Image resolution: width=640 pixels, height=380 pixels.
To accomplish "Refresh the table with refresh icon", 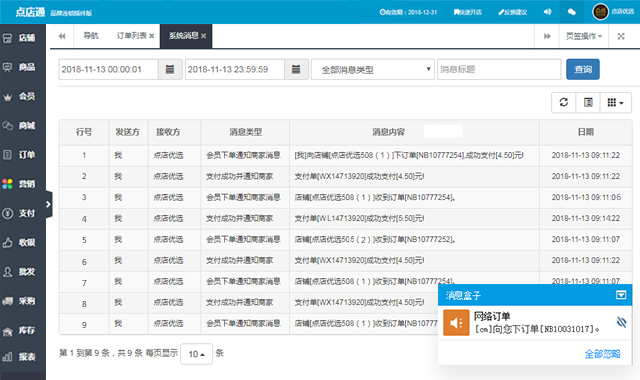I will click(x=564, y=102).
